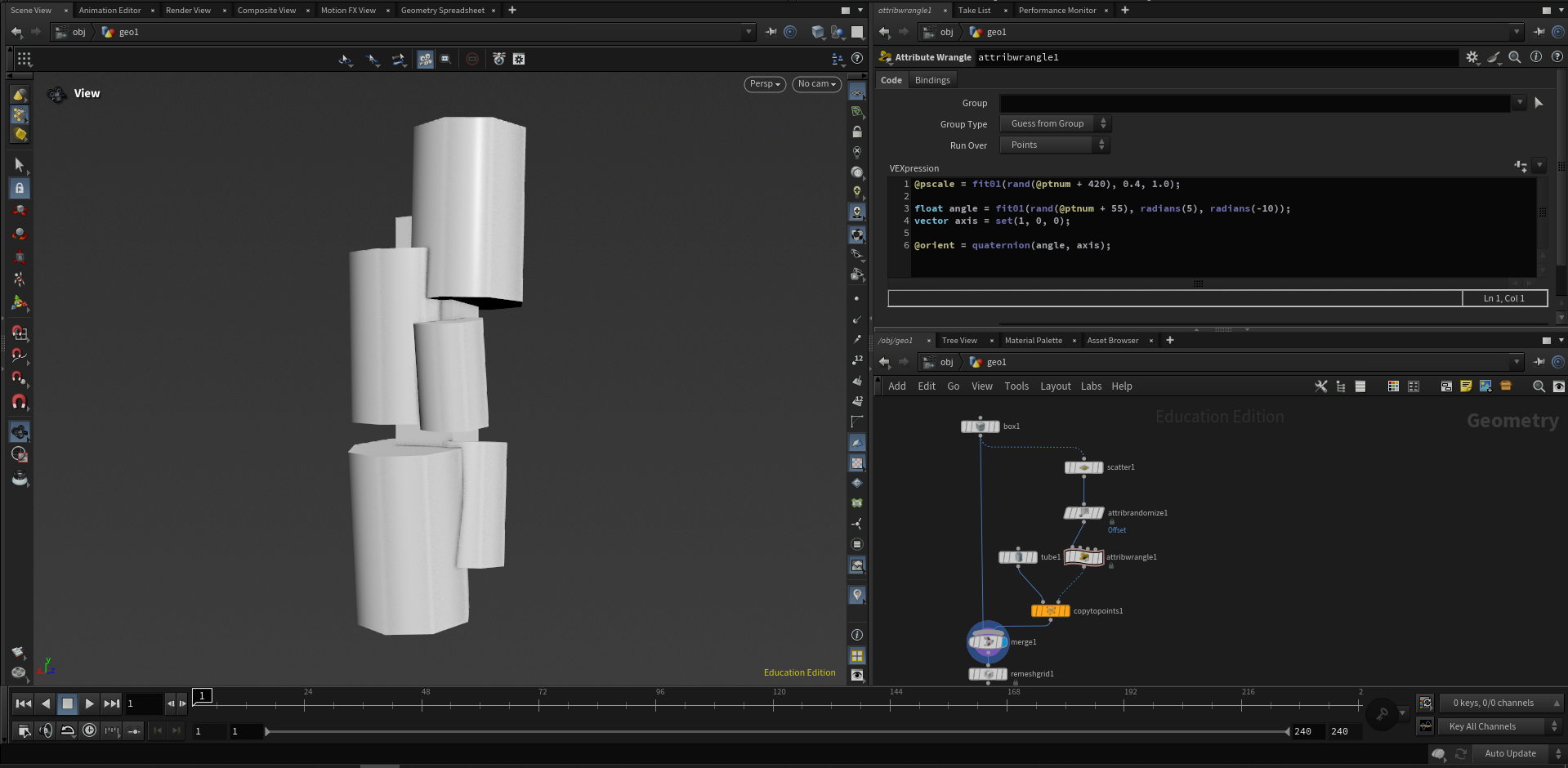Image resolution: width=1568 pixels, height=768 pixels.
Task: Toggle the real time playback clock button
Action: tap(90, 730)
